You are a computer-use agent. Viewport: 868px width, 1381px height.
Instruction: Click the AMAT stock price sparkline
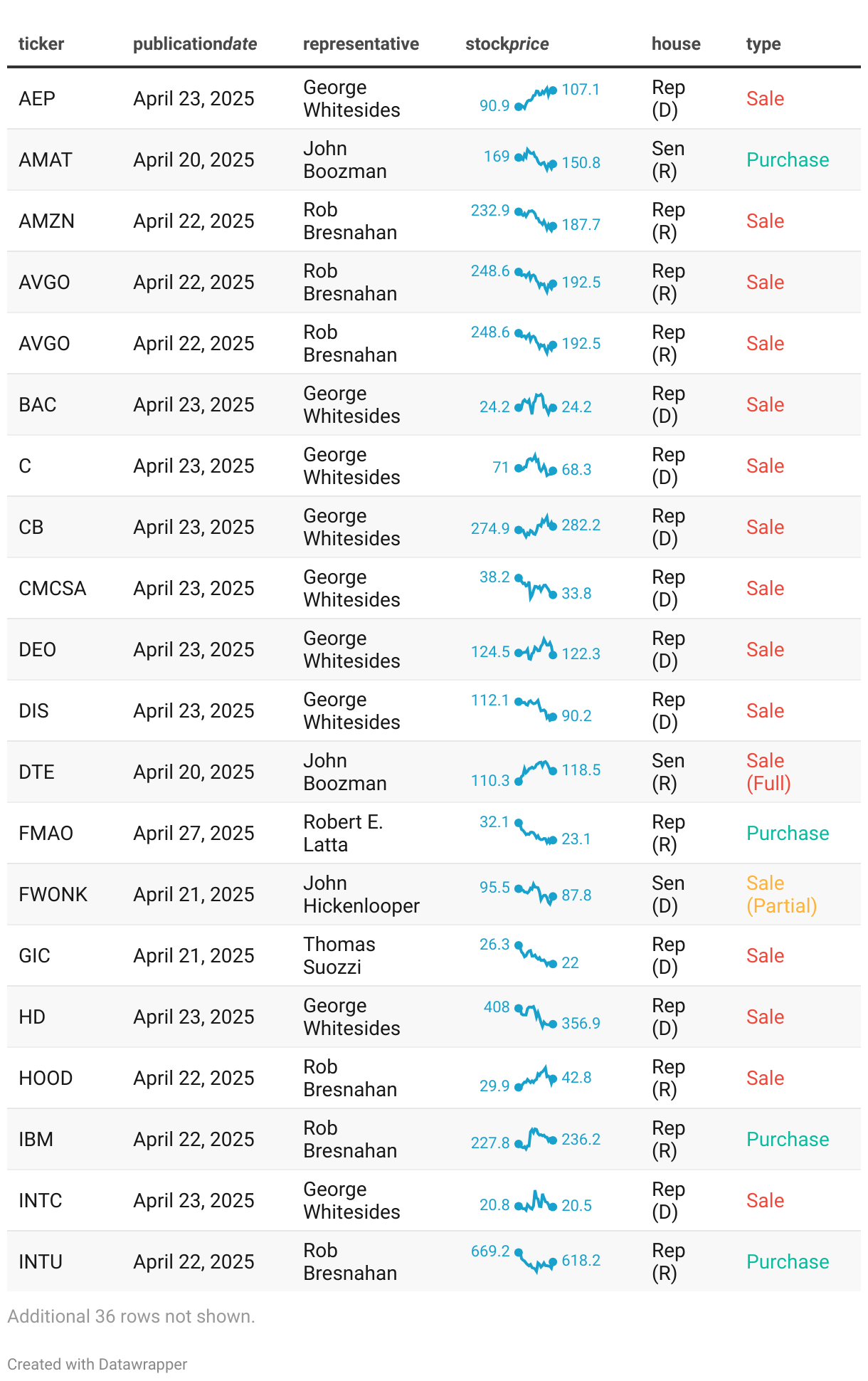click(x=536, y=159)
